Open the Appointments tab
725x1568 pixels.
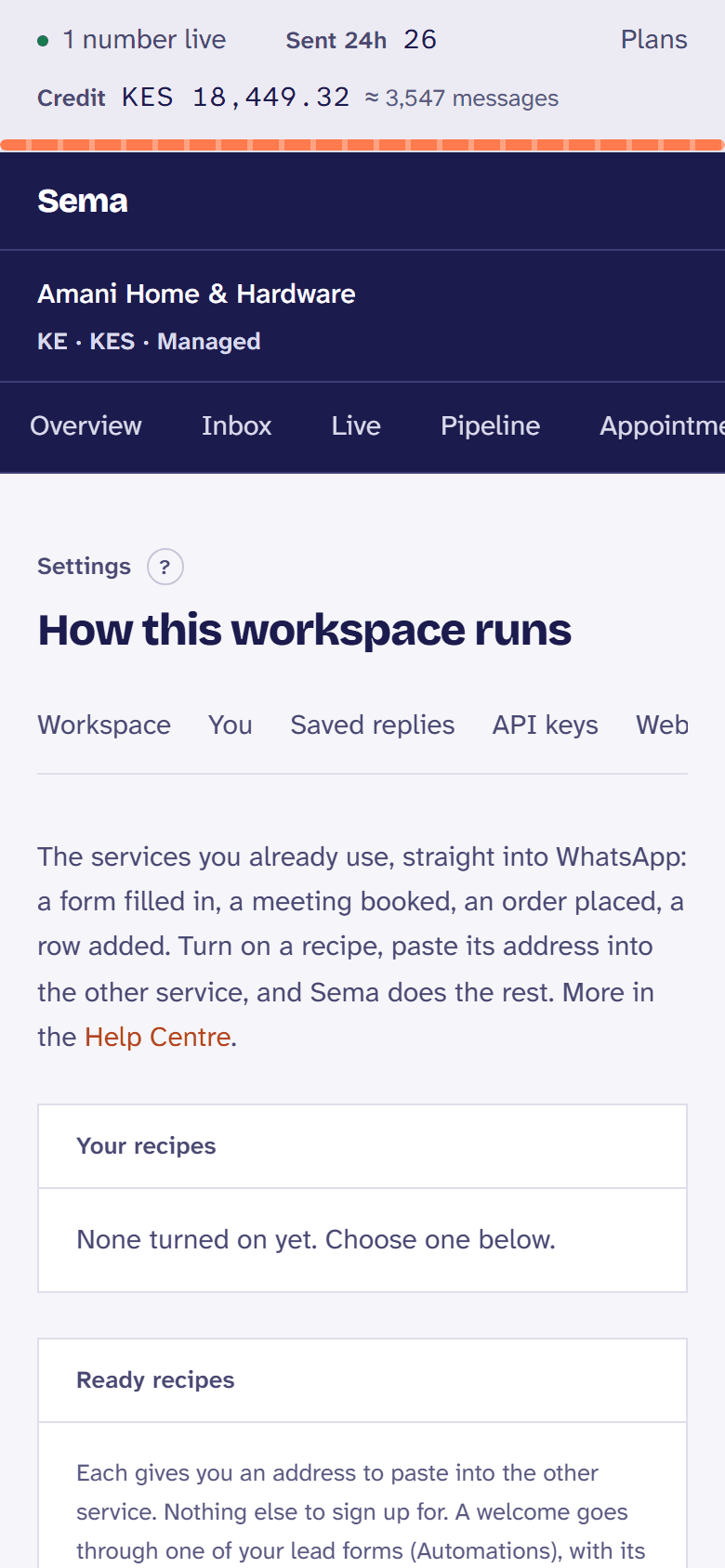662,425
